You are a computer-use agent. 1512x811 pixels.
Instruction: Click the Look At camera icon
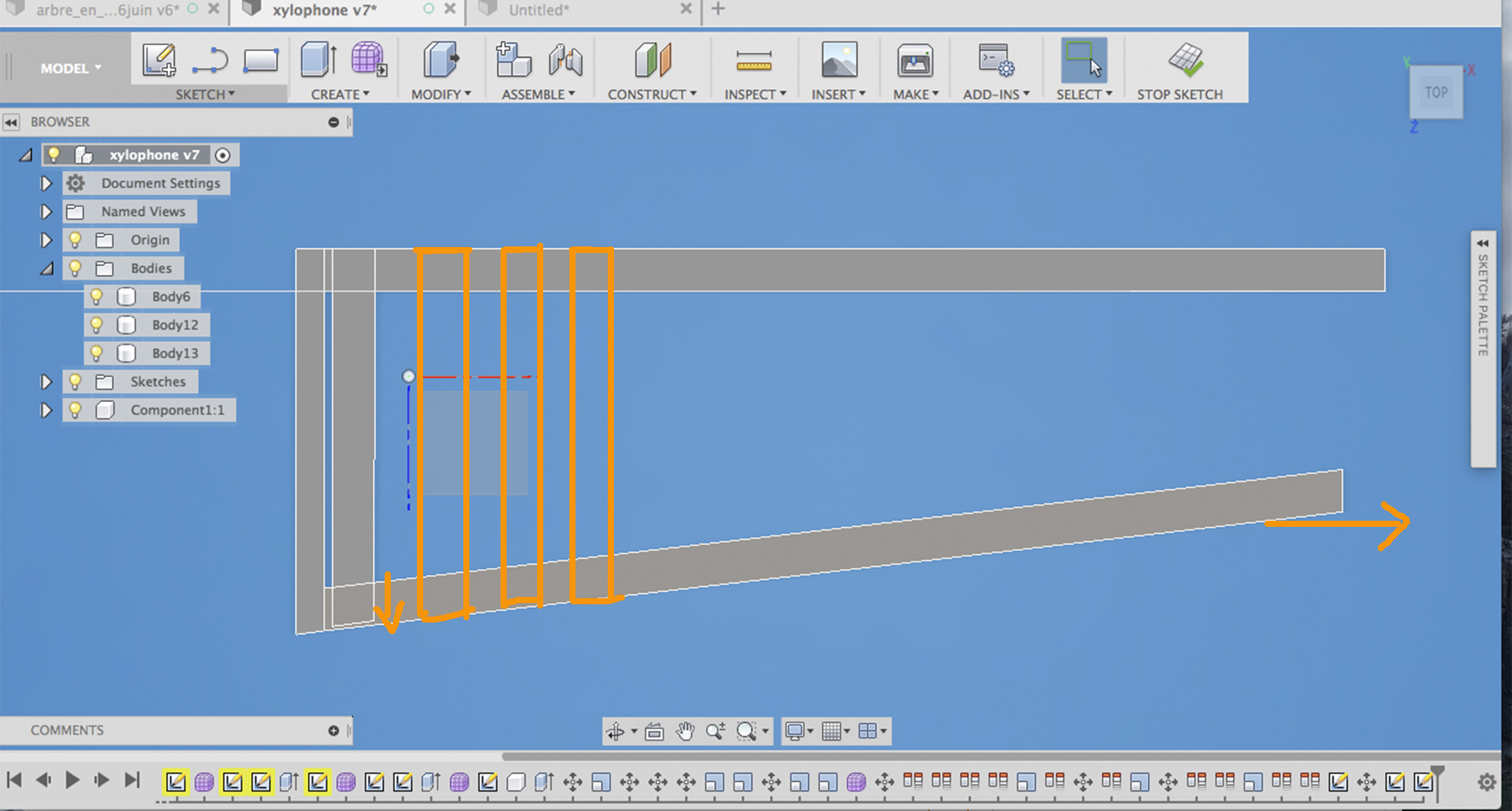[654, 731]
